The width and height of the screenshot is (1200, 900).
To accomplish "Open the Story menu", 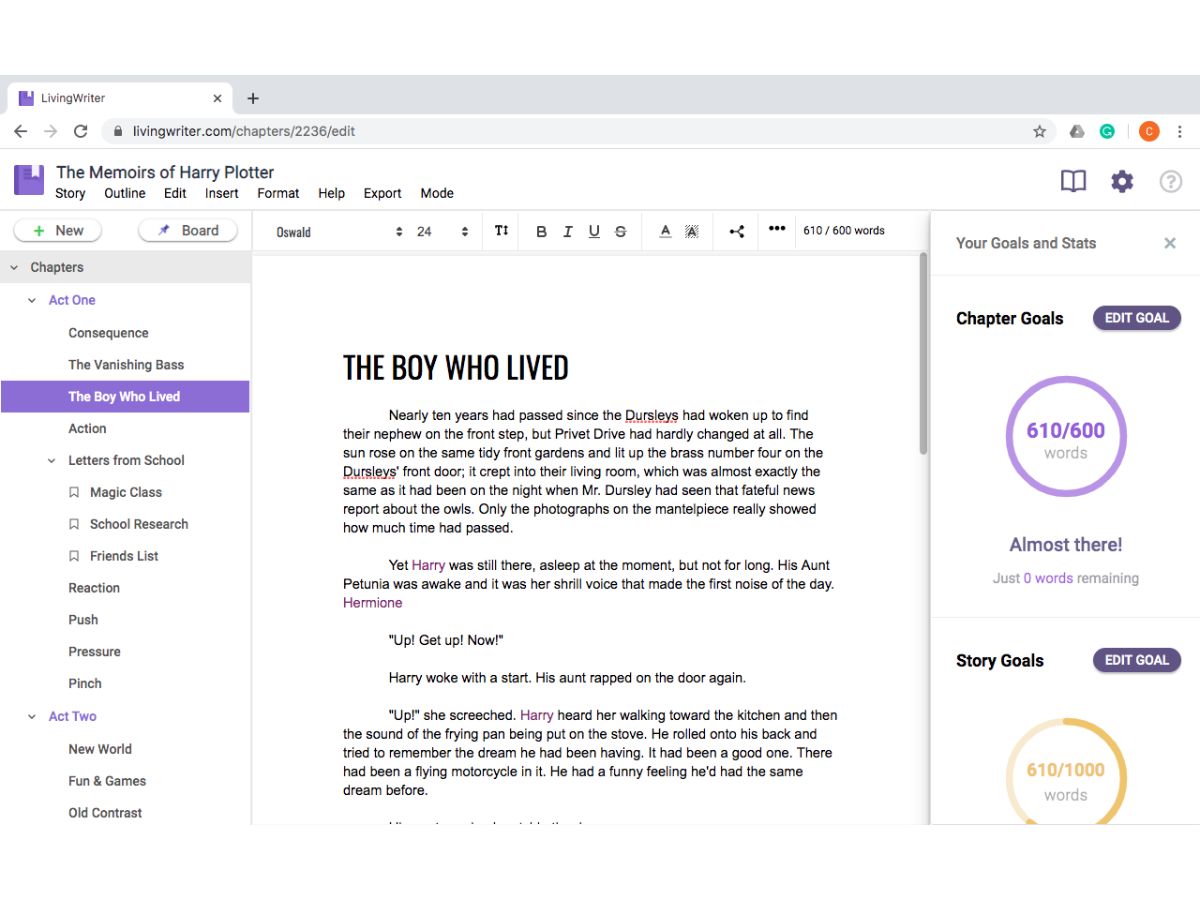I will pos(70,193).
